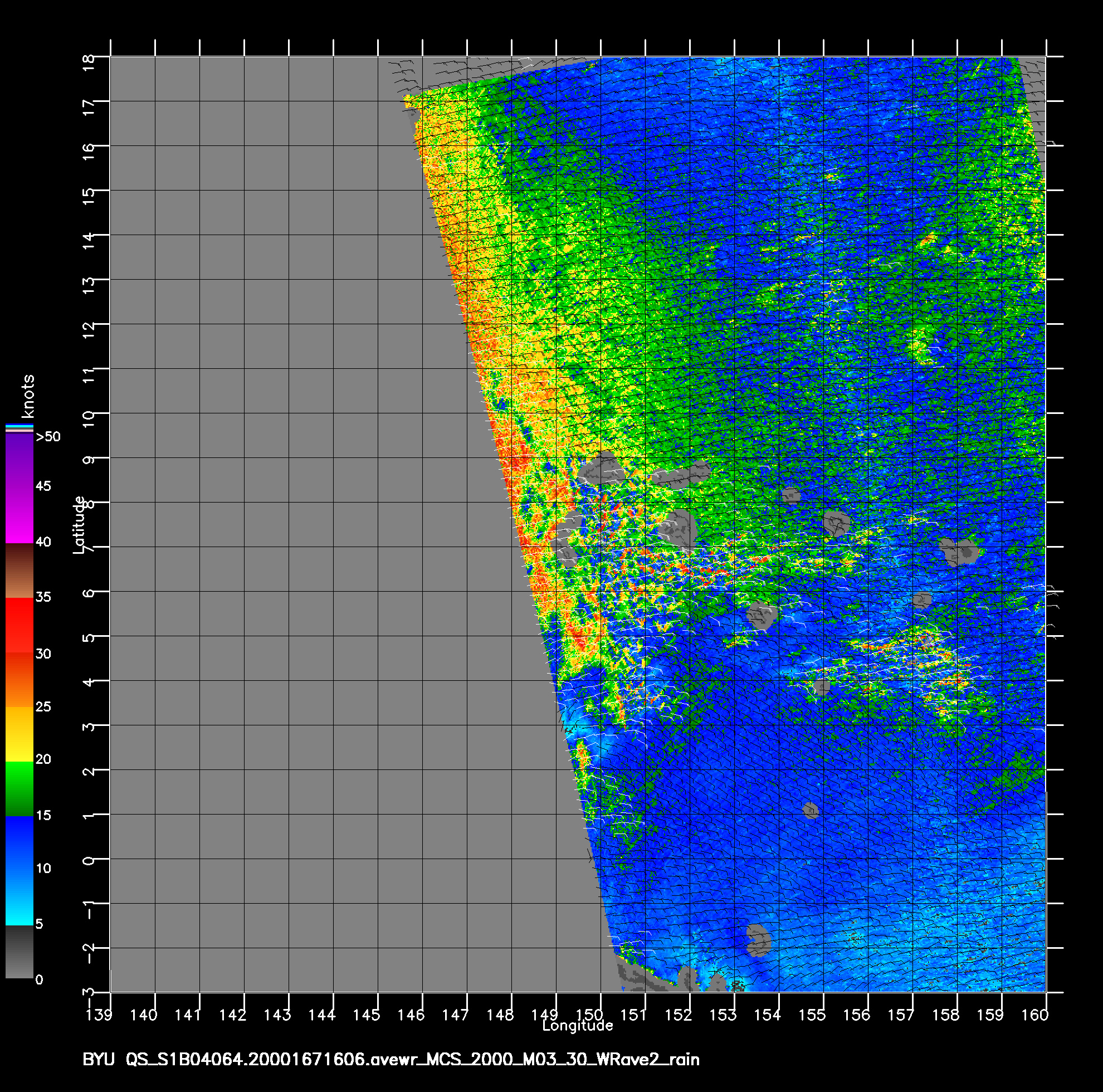The width and height of the screenshot is (1103, 1092).
Task: Click the 'knots' unit label above colorbar
Action: point(28,396)
